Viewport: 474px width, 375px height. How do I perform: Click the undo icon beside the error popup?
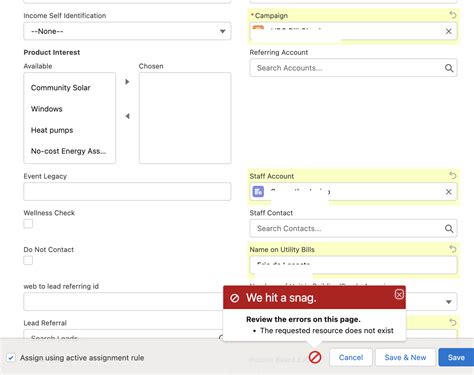click(453, 322)
